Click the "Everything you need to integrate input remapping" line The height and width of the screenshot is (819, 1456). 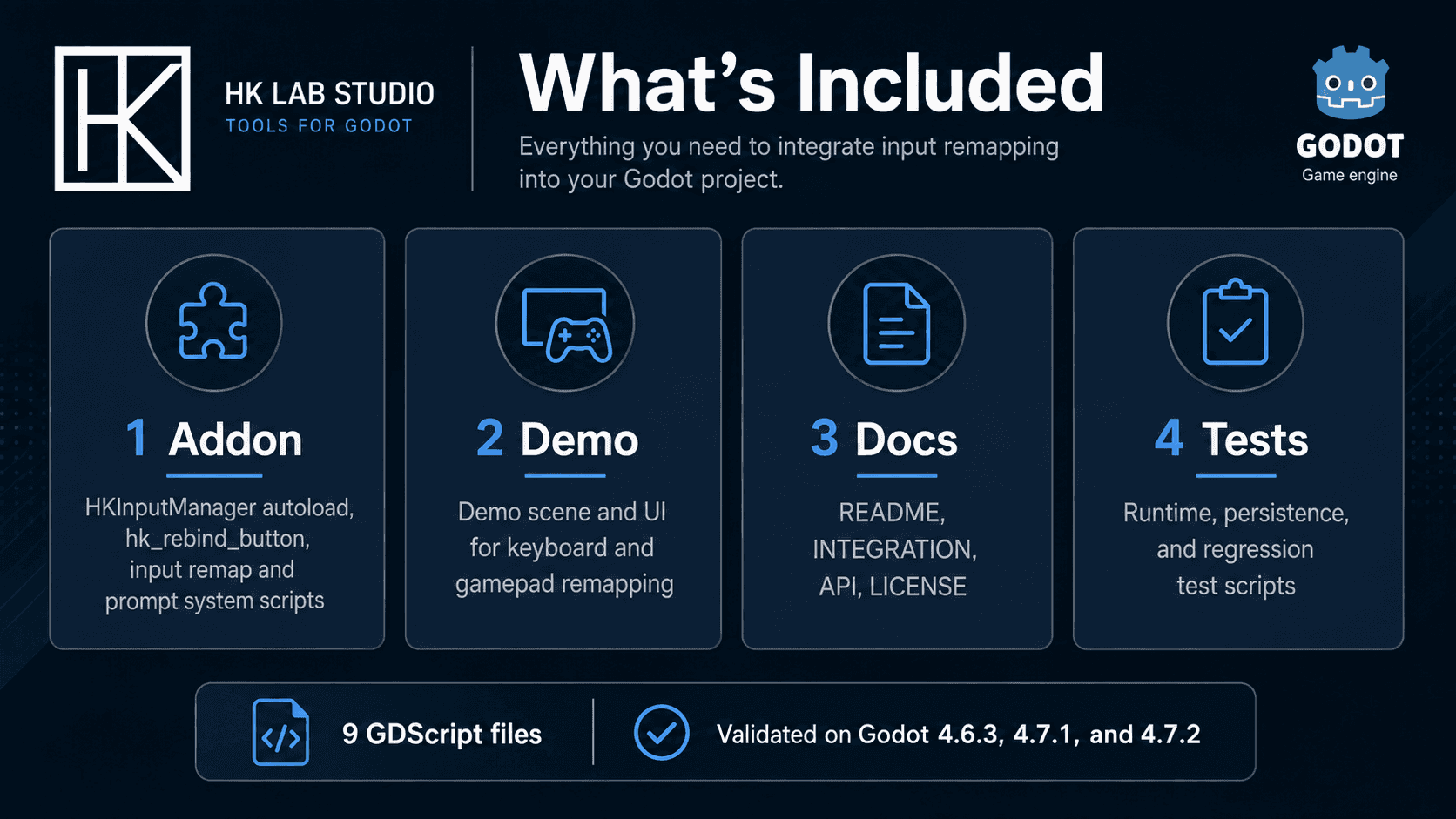(x=789, y=146)
